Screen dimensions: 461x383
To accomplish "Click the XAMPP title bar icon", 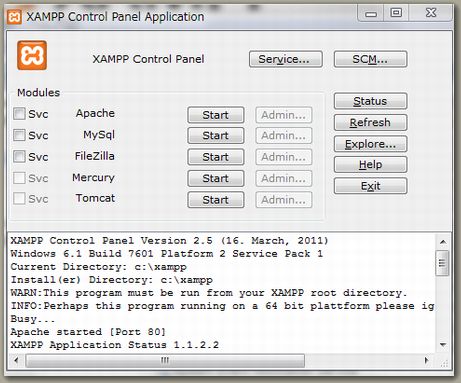I will point(14,17).
